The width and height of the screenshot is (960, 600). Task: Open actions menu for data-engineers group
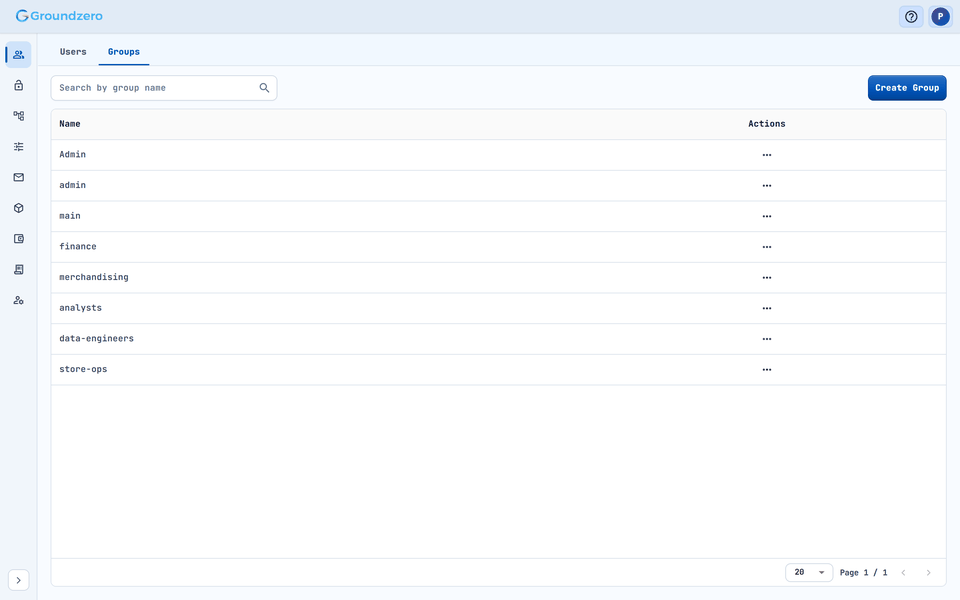tap(767, 339)
